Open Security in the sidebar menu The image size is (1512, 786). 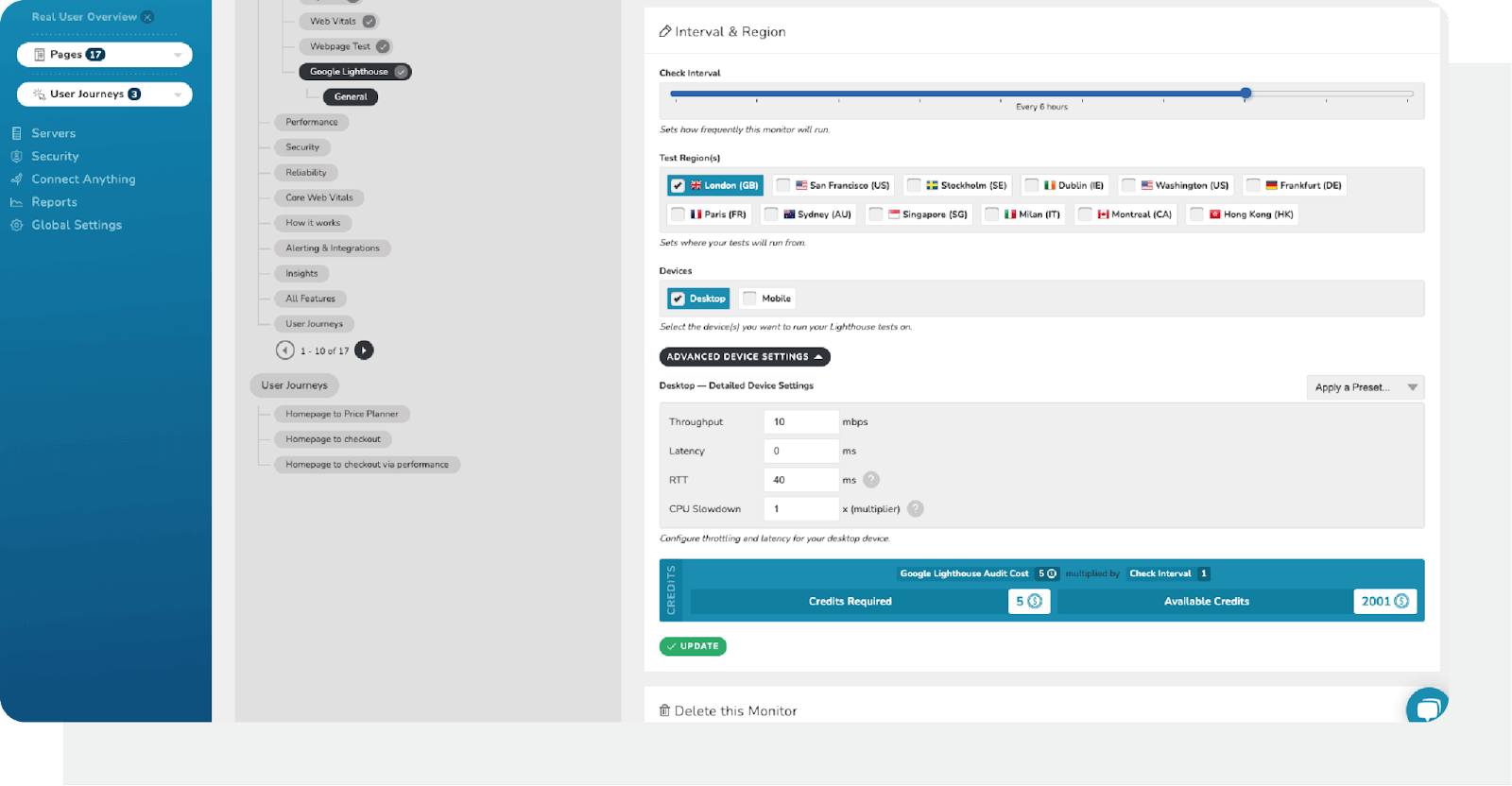55,157
